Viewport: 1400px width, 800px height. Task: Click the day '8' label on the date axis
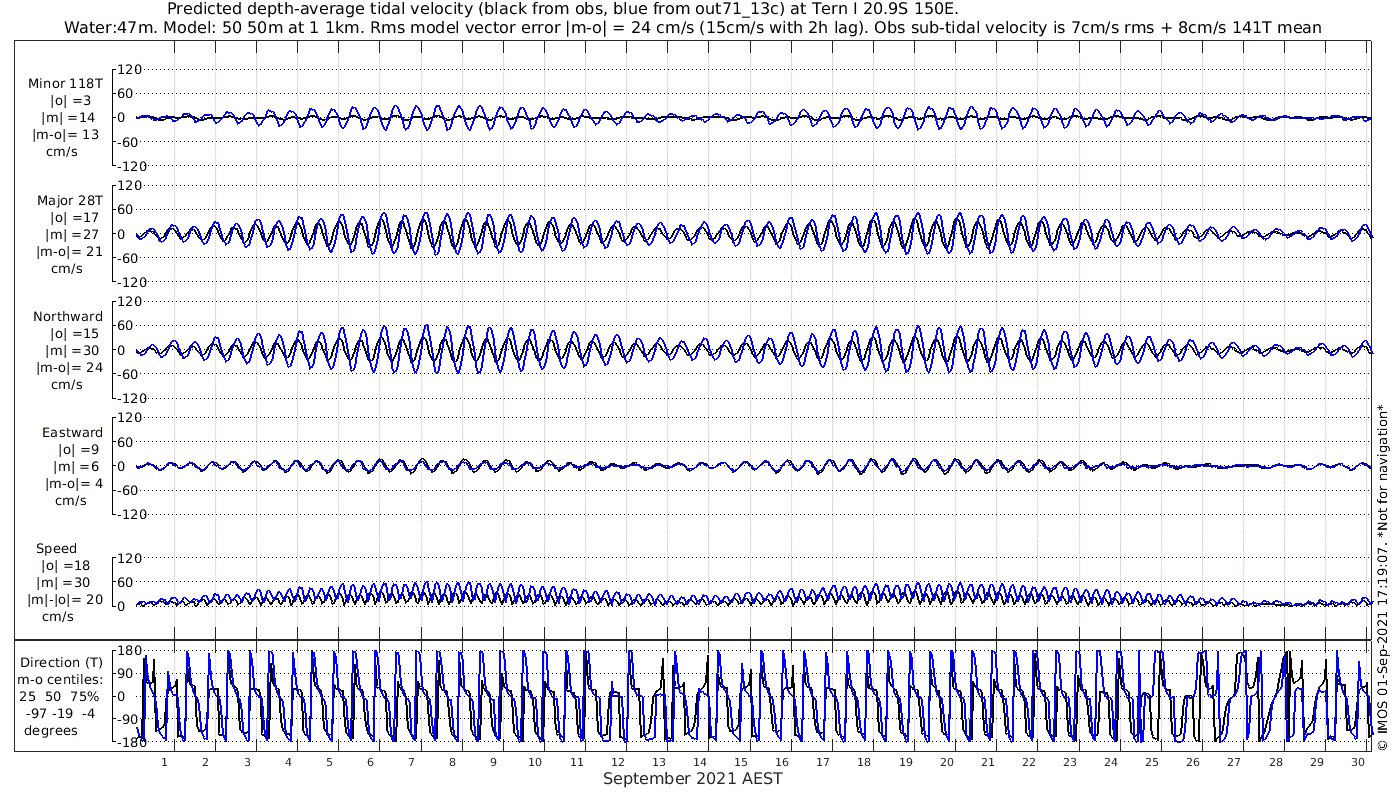click(452, 761)
